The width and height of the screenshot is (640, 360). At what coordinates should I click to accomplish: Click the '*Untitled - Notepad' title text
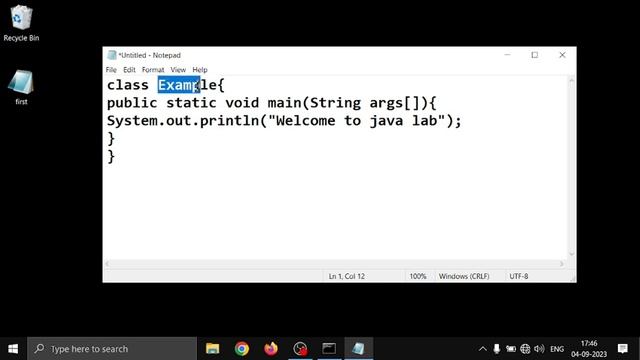149,55
